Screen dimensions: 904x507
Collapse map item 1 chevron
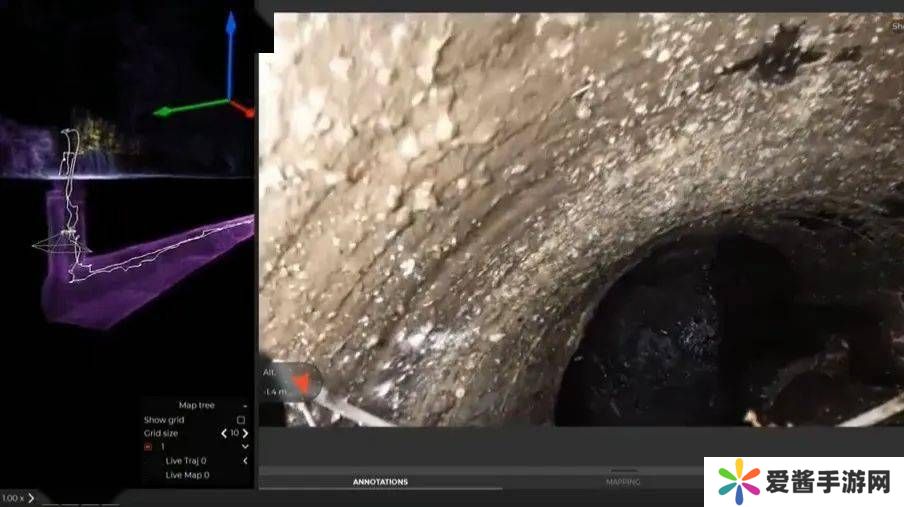click(245, 447)
